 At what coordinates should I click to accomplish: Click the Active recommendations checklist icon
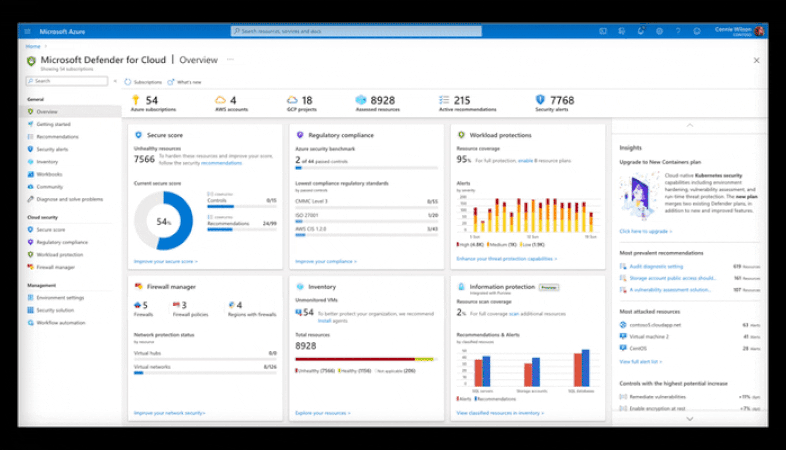[x=444, y=100]
